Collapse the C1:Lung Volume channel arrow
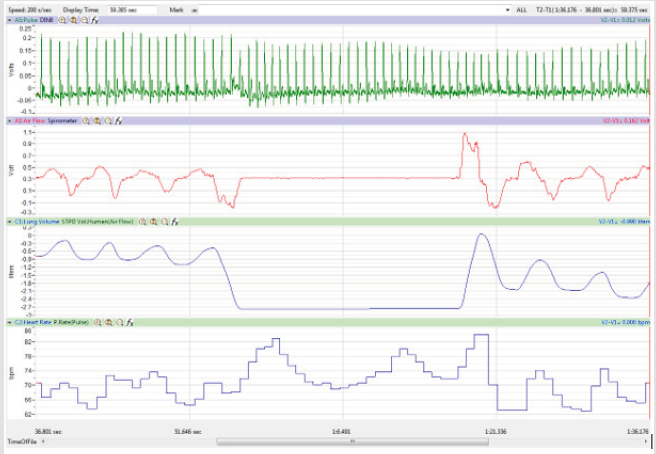 tap(9, 221)
